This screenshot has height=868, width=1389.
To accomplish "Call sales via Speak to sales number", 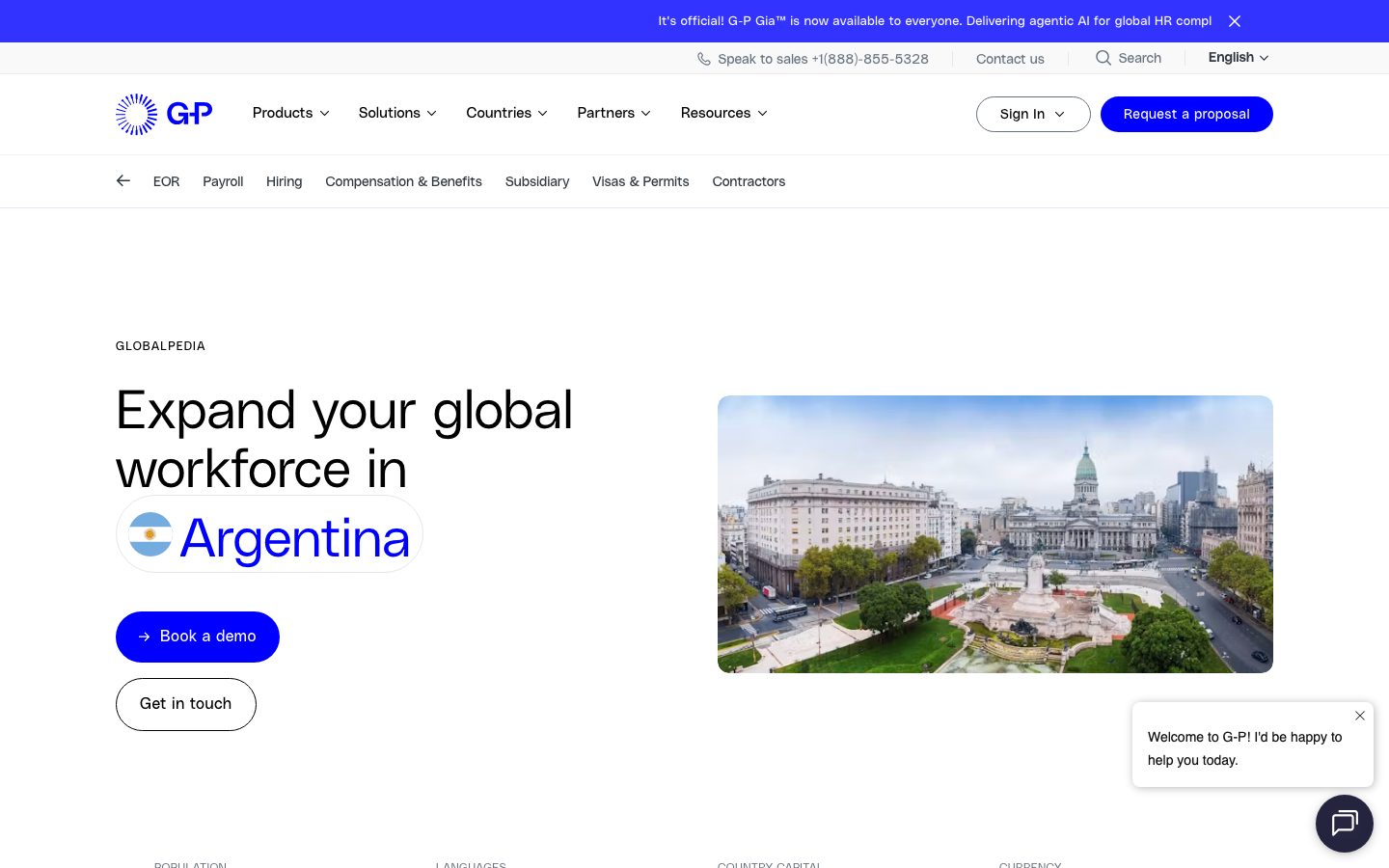I will pos(823,59).
